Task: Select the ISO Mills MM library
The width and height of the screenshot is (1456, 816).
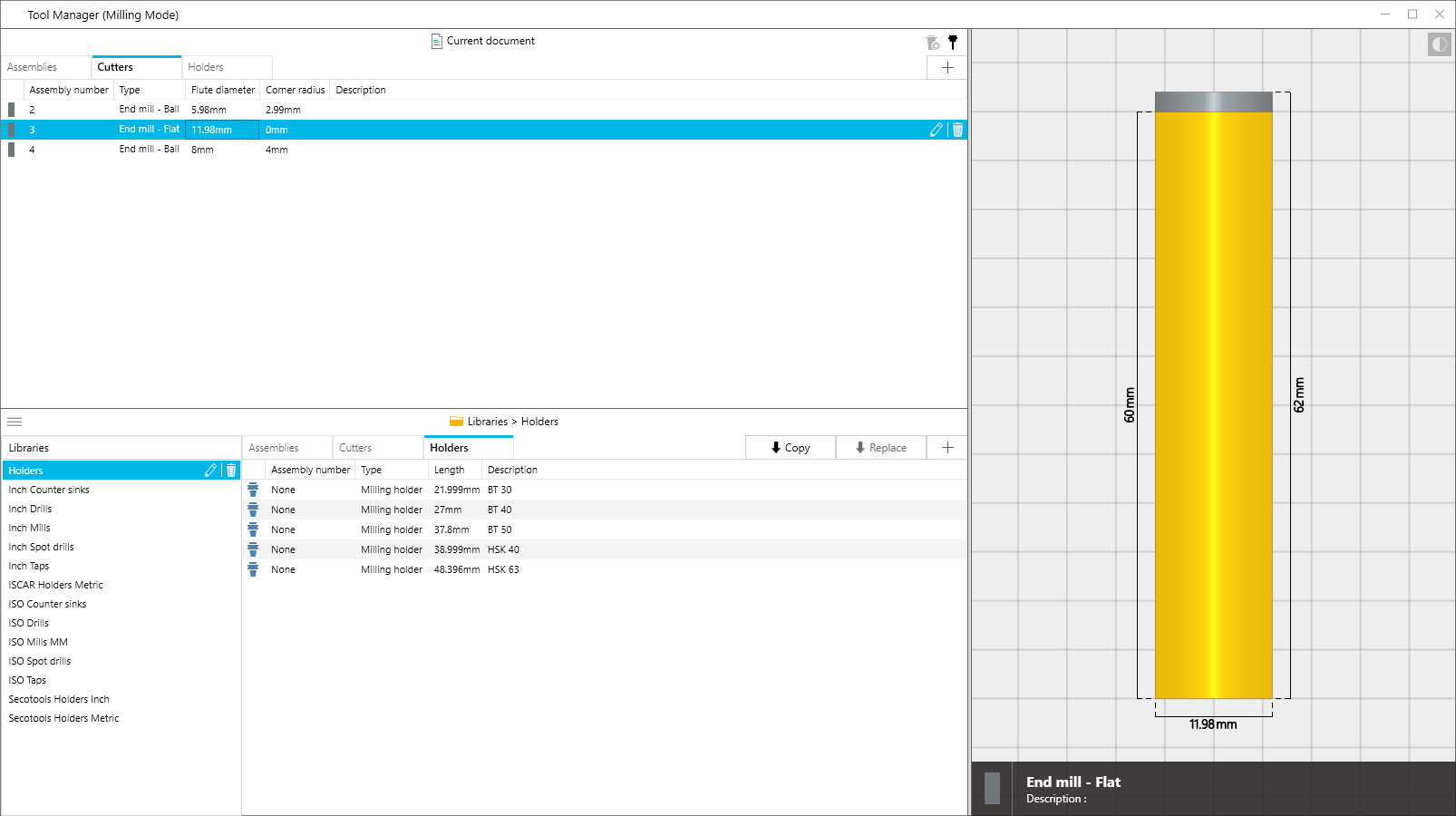Action: tap(38, 642)
